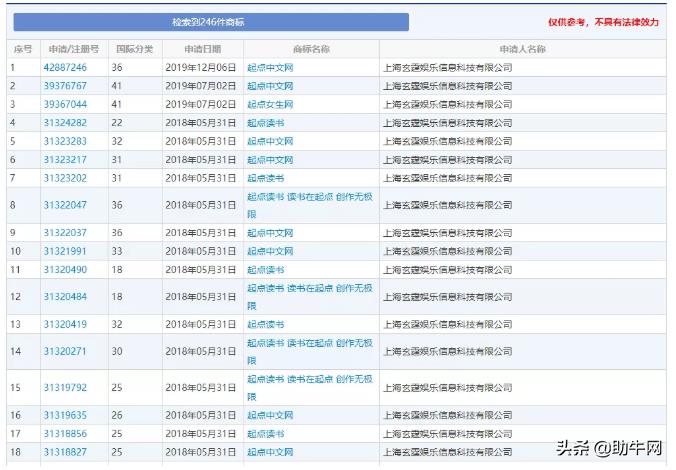
Task: Open application number 31322047 link
Action: [65, 205]
